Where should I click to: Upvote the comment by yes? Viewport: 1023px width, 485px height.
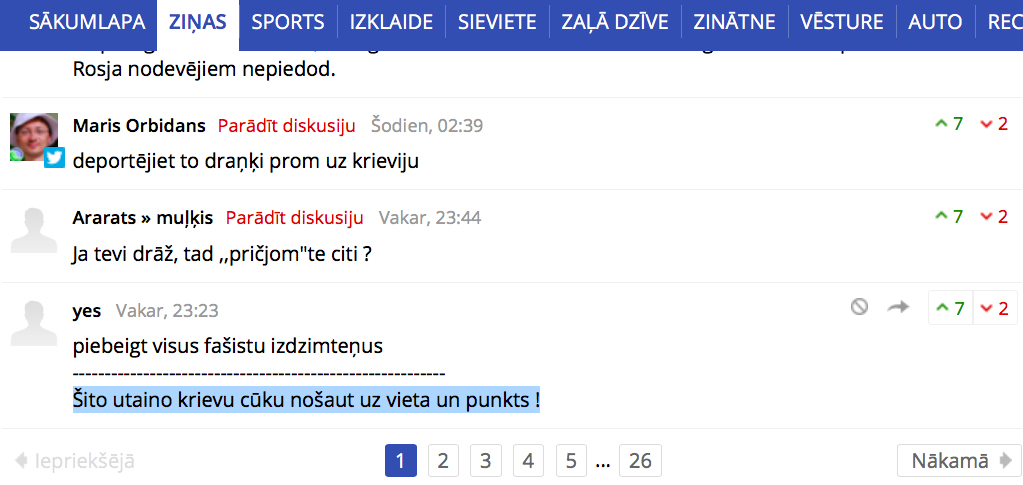click(x=951, y=307)
